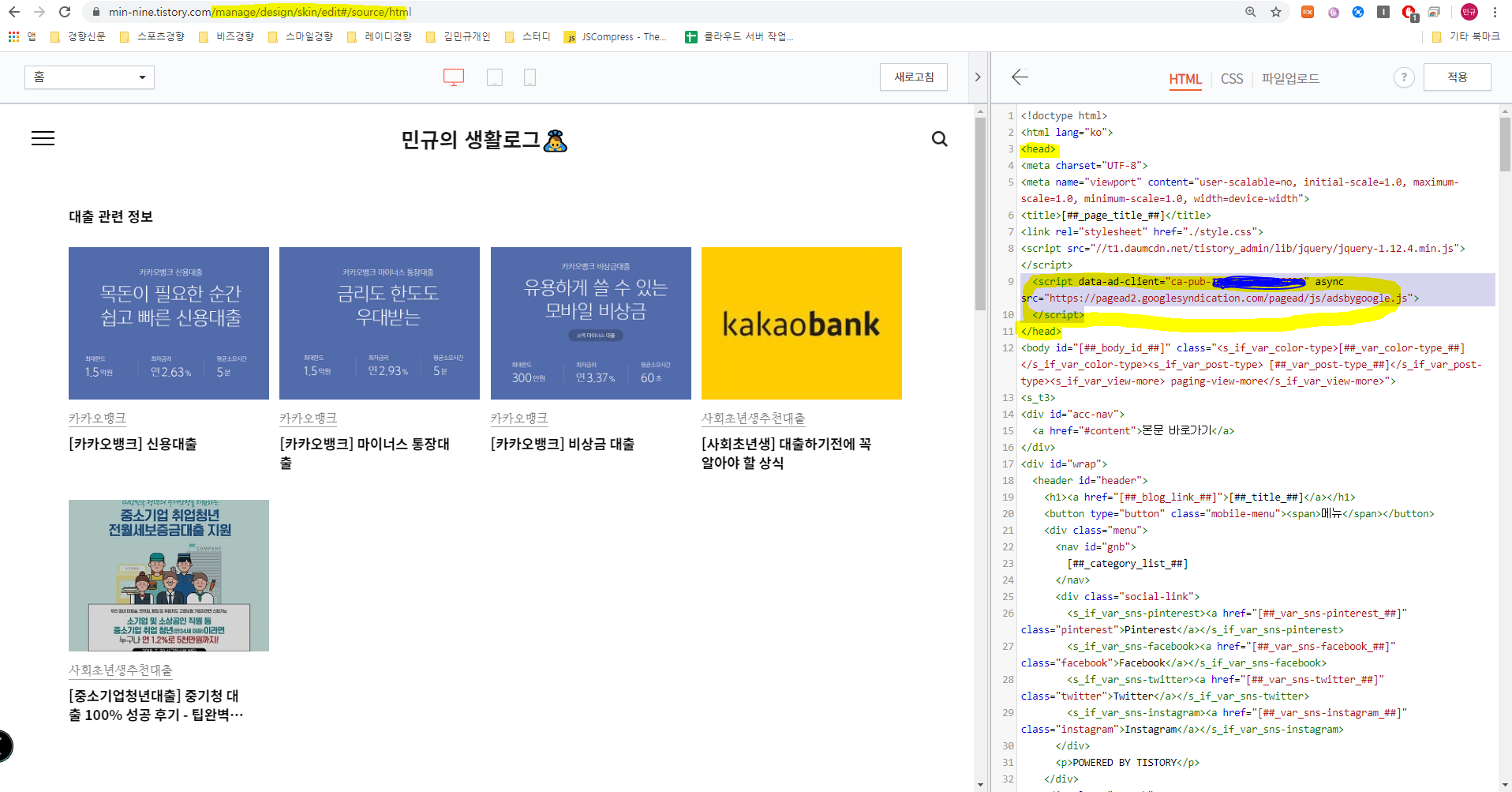Click the cast/media extension icon
The image size is (1512, 792).
point(1435,12)
